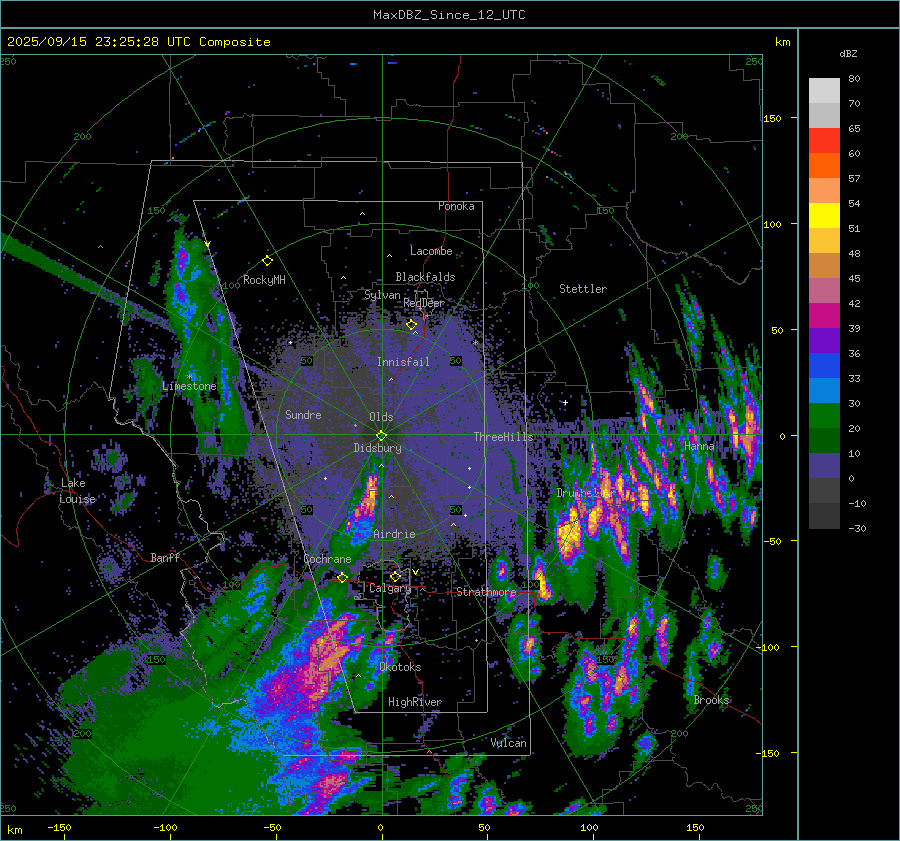This screenshot has width=900, height=841.
Task: Click the MaxDBZ_Since_12_UTC title
Action: tap(449, 15)
